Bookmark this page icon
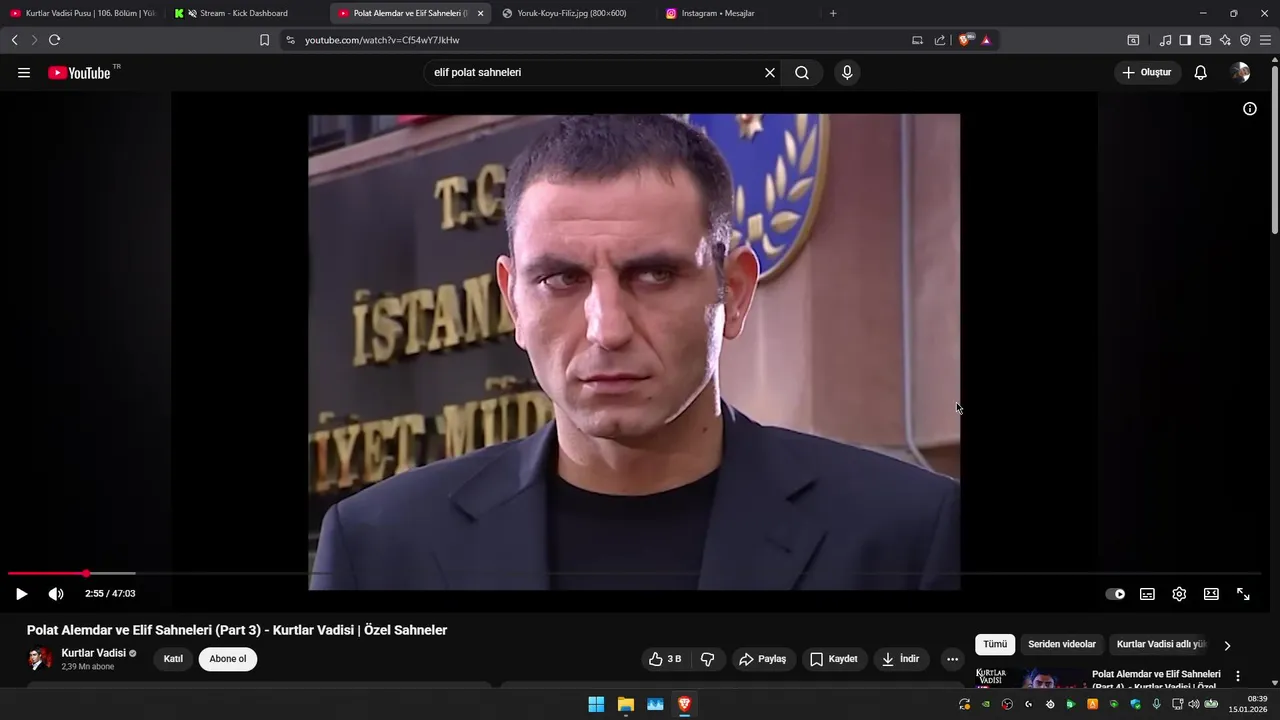Screen dimensions: 1280x720 (x=264, y=40)
